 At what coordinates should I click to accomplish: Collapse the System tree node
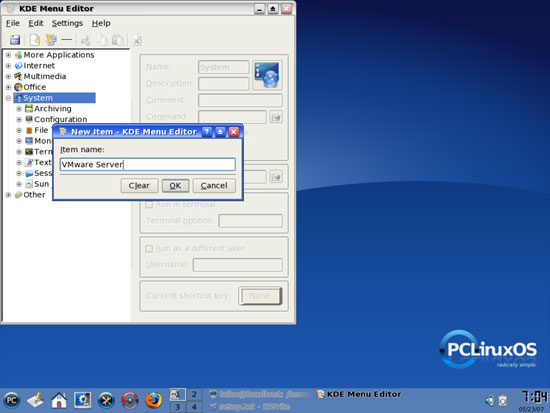[8, 98]
